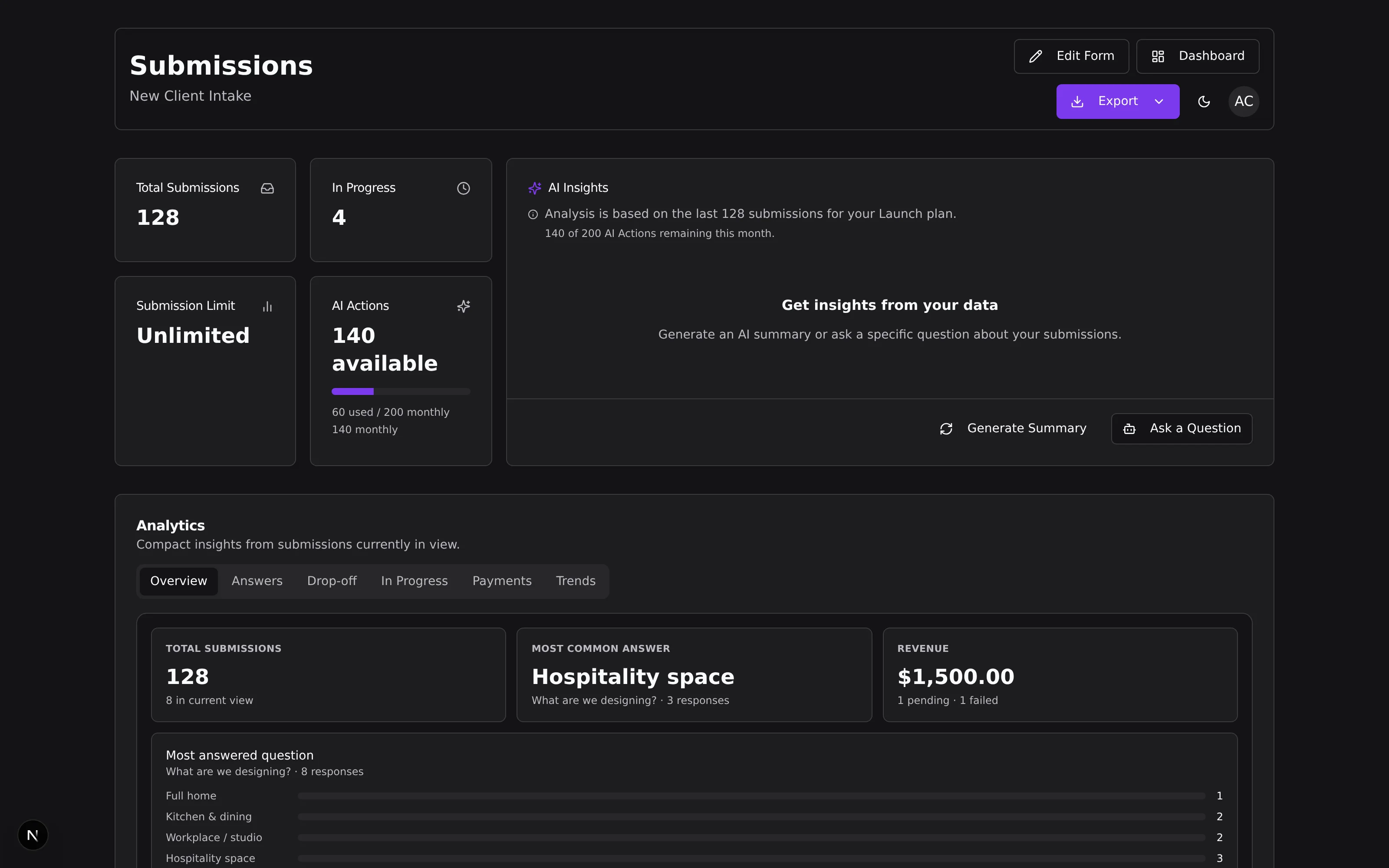This screenshot has width=1389, height=868.
Task: Click the In Progress clock icon
Action: (463, 188)
